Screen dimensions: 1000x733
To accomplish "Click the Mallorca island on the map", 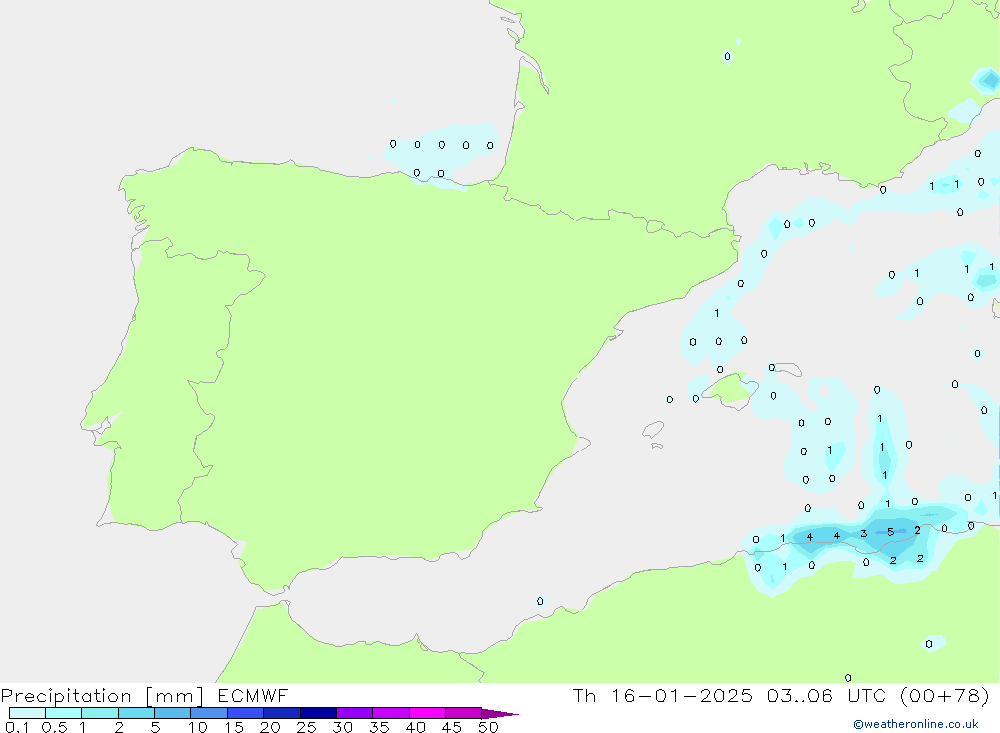I will click(x=730, y=389).
